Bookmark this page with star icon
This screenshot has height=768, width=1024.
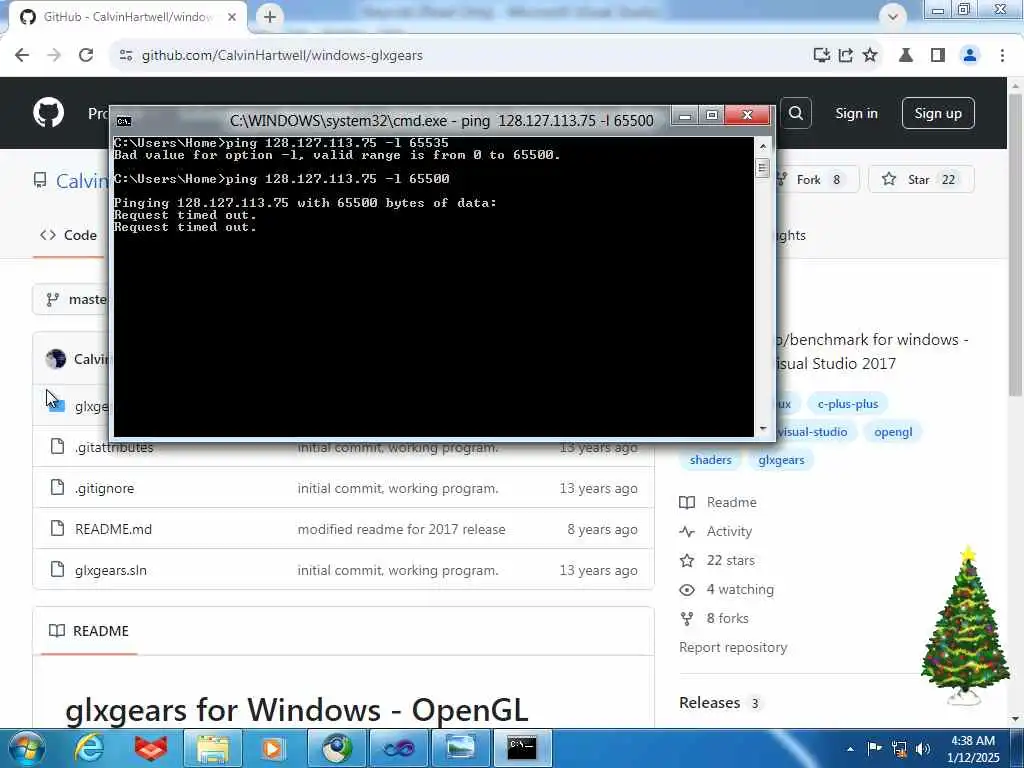point(870,56)
